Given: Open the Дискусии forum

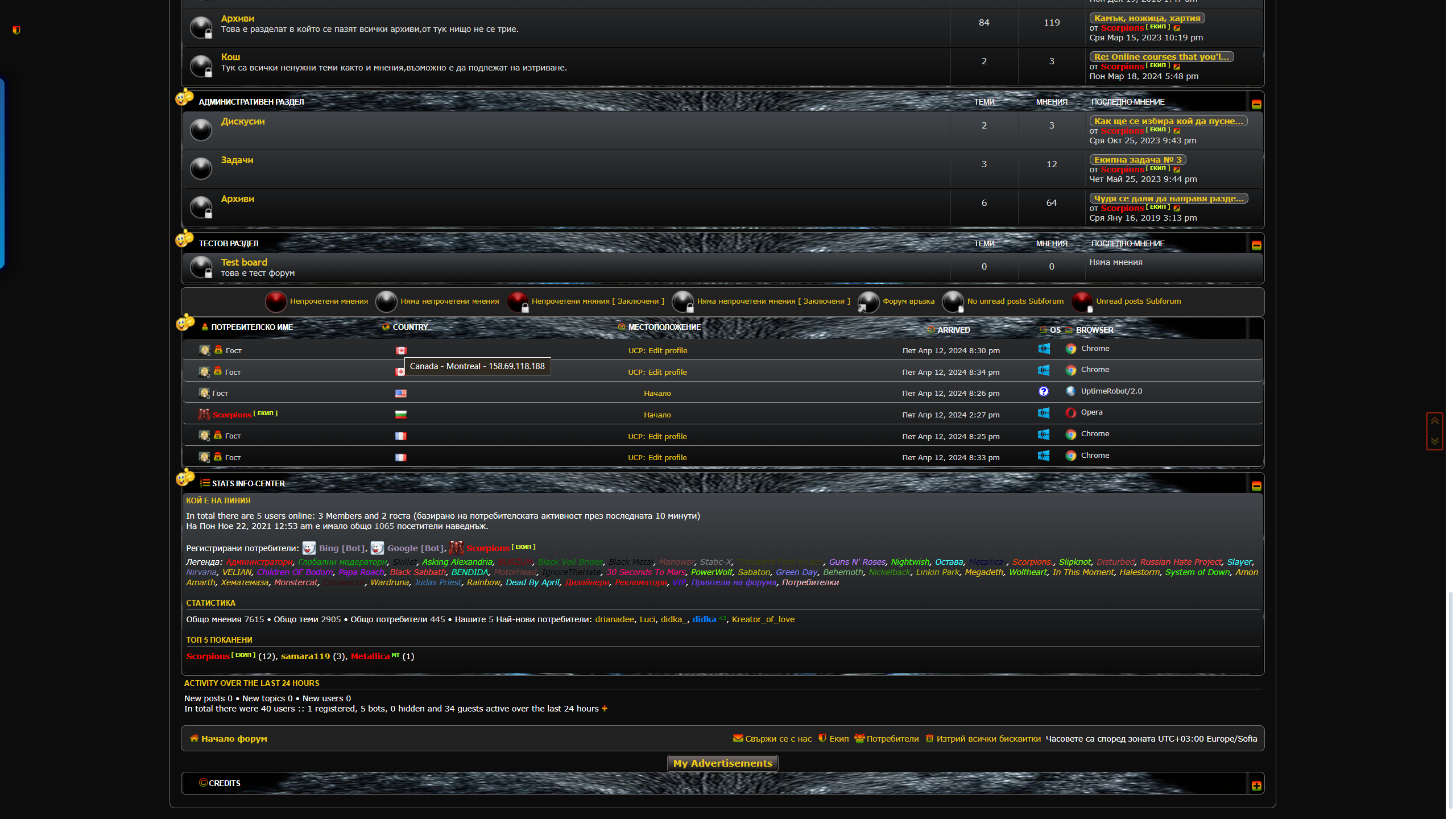Looking at the screenshot, I should coord(242,122).
